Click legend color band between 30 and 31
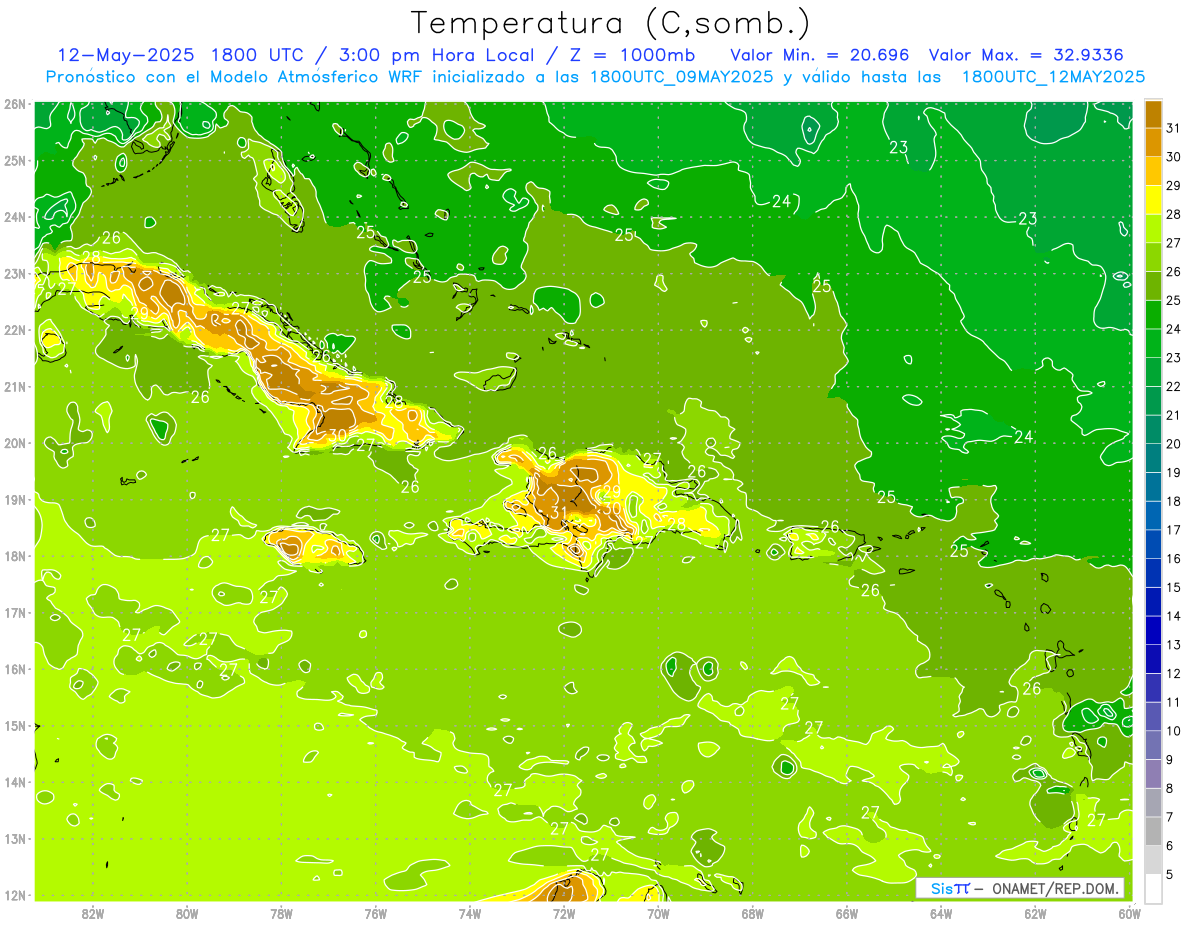 tap(1153, 142)
